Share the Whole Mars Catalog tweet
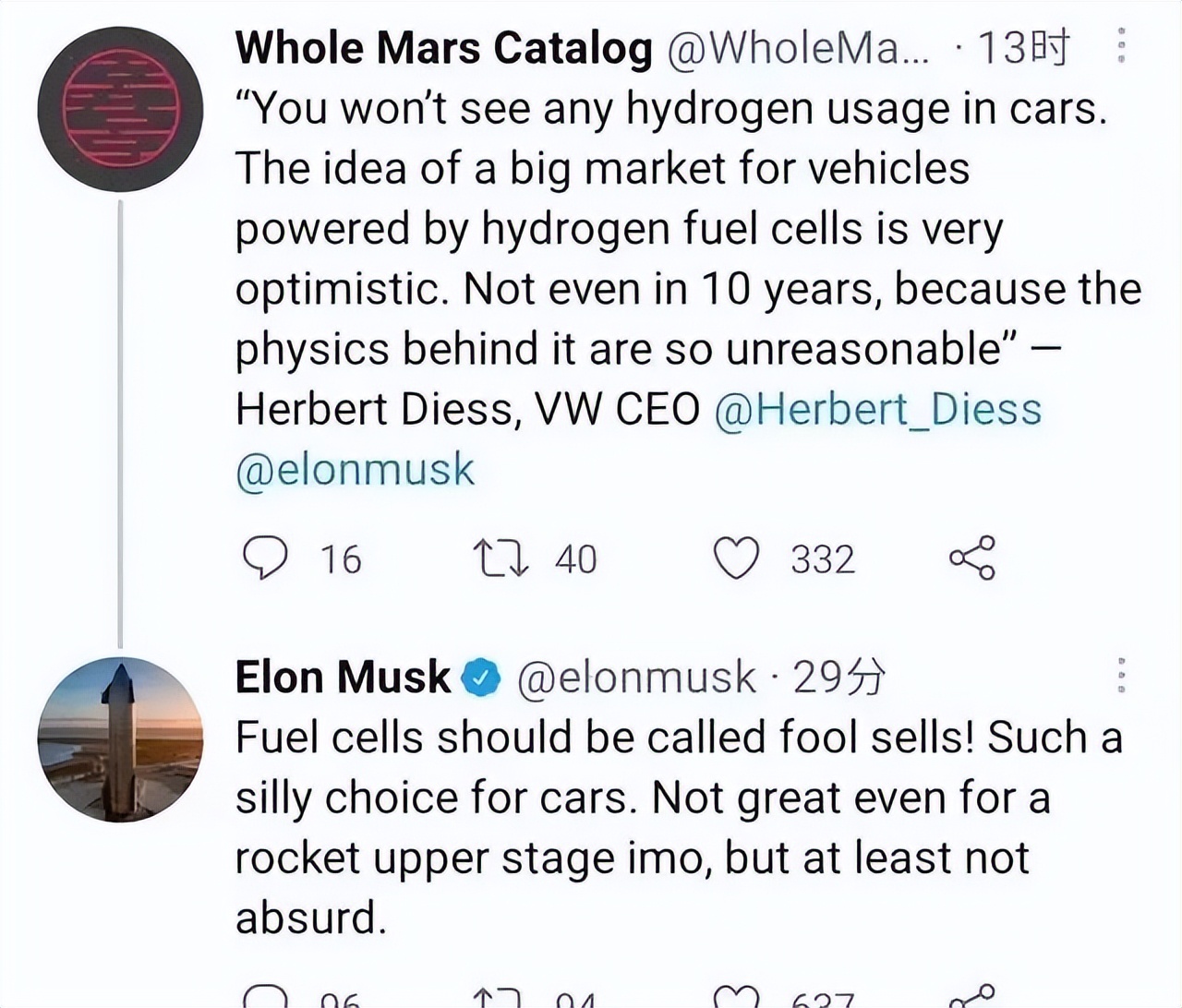The image size is (1182, 1008). [973, 557]
